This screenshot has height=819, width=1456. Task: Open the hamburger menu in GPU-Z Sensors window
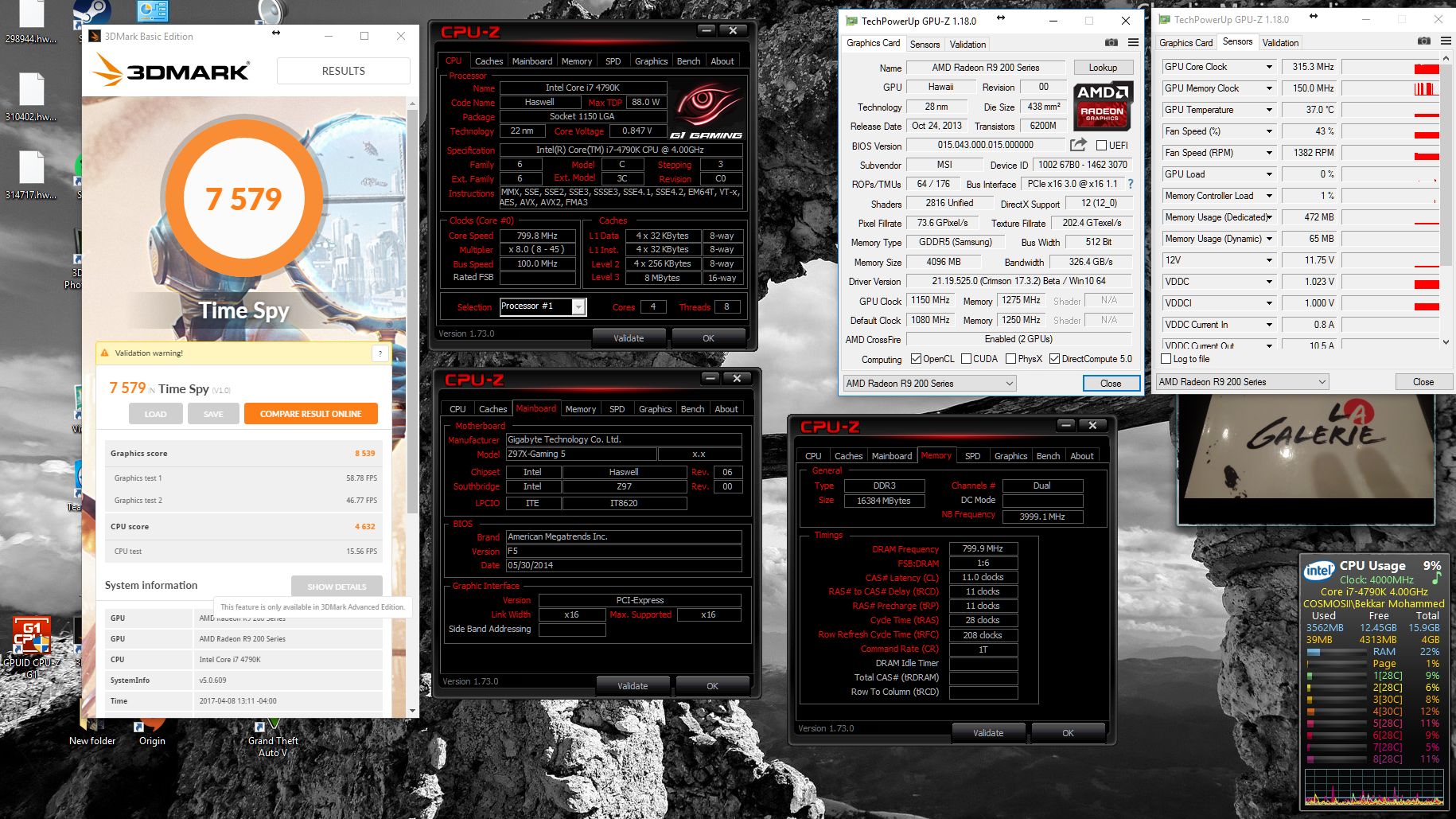[x=1446, y=41]
